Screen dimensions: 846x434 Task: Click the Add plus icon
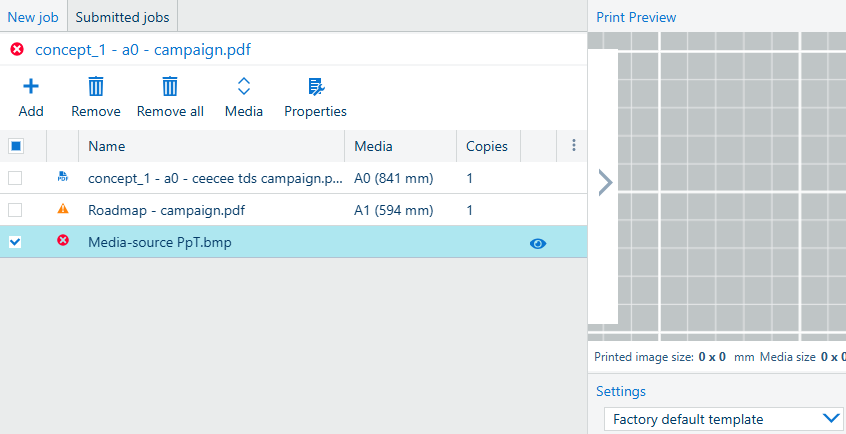[31, 86]
